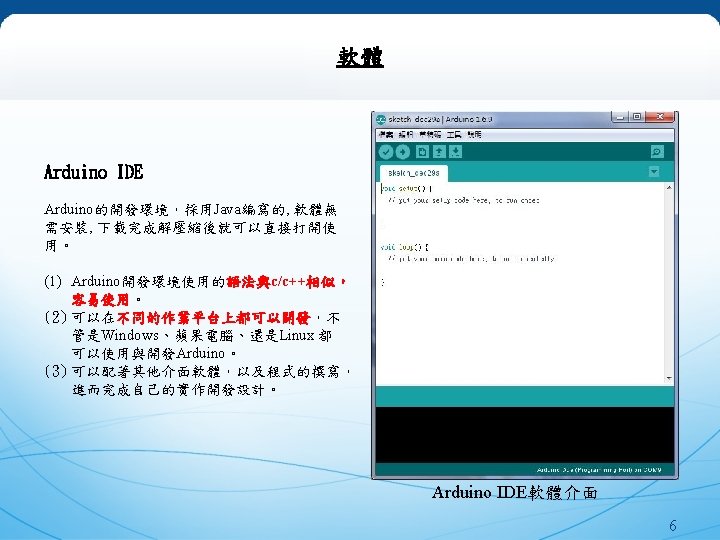Open the File (檔案) menu
This screenshot has width=720, height=540.
point(386,135)
